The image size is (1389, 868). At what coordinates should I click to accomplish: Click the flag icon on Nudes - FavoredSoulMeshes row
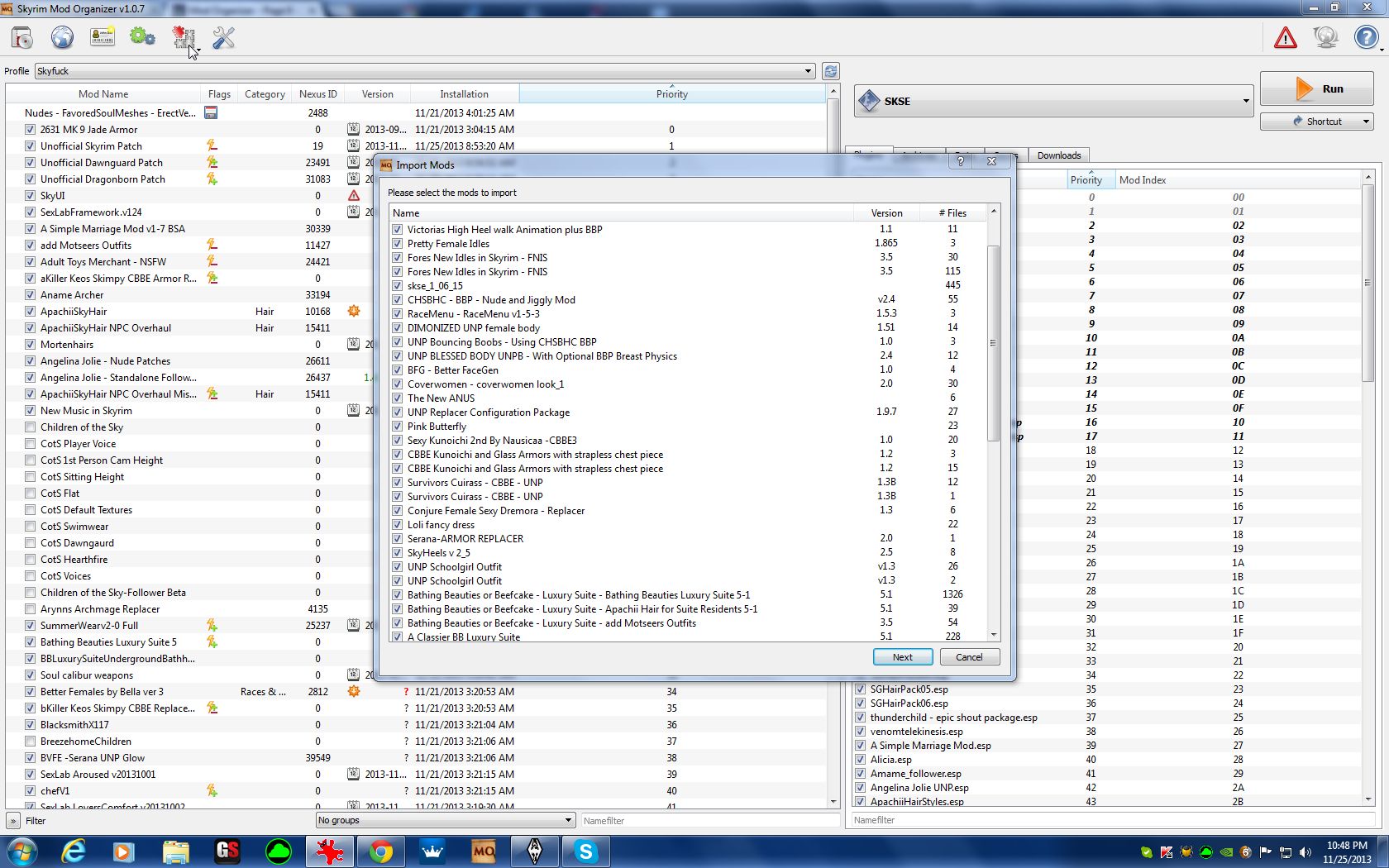point(211,112)
